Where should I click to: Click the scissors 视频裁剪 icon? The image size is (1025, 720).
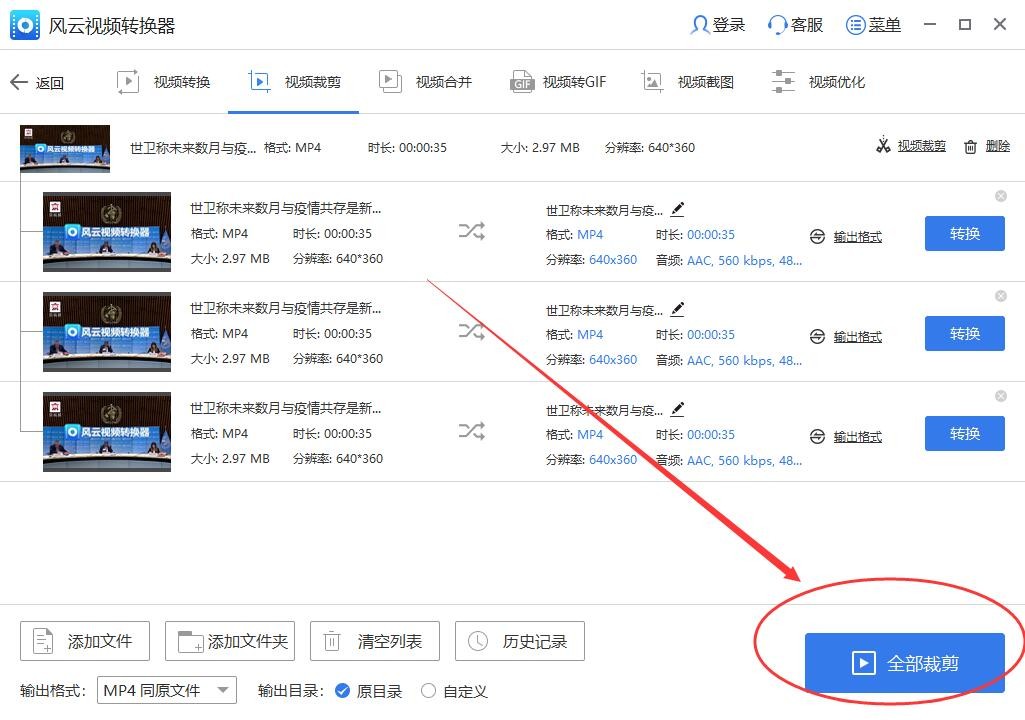(x=883, y=146)
